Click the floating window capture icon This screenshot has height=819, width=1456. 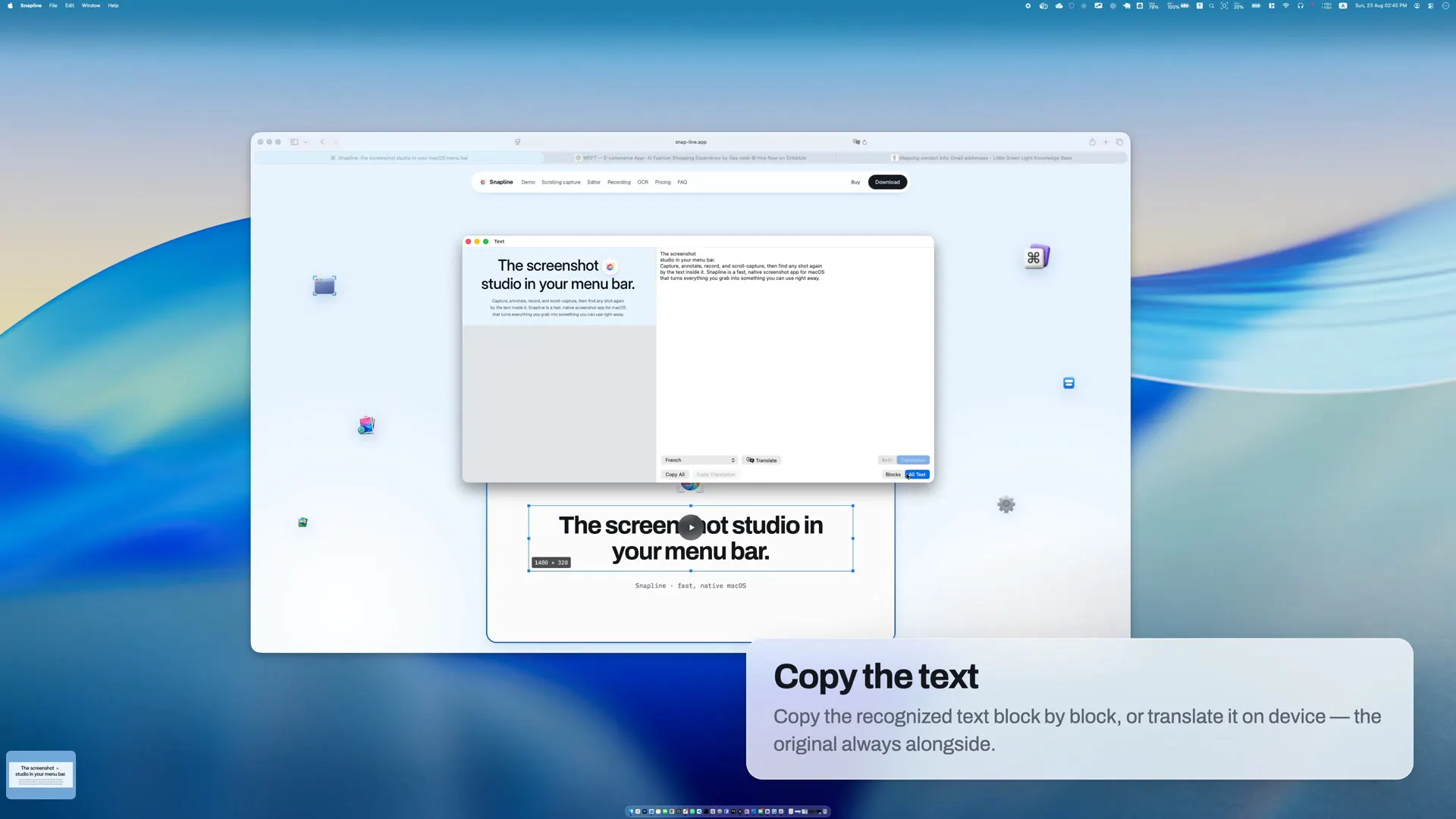pos(325,286)
